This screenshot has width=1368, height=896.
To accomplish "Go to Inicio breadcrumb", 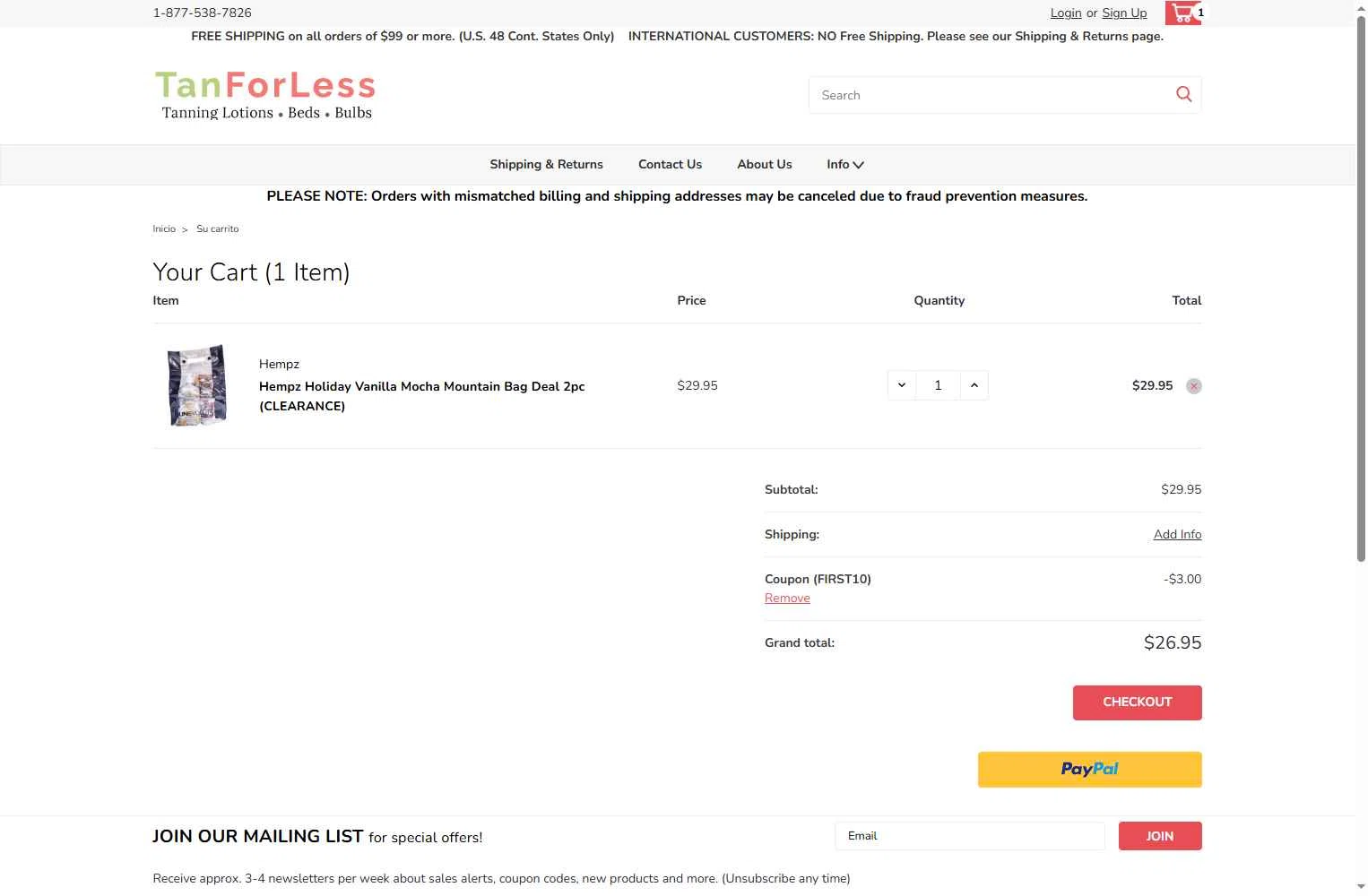I will coord(164,228).
